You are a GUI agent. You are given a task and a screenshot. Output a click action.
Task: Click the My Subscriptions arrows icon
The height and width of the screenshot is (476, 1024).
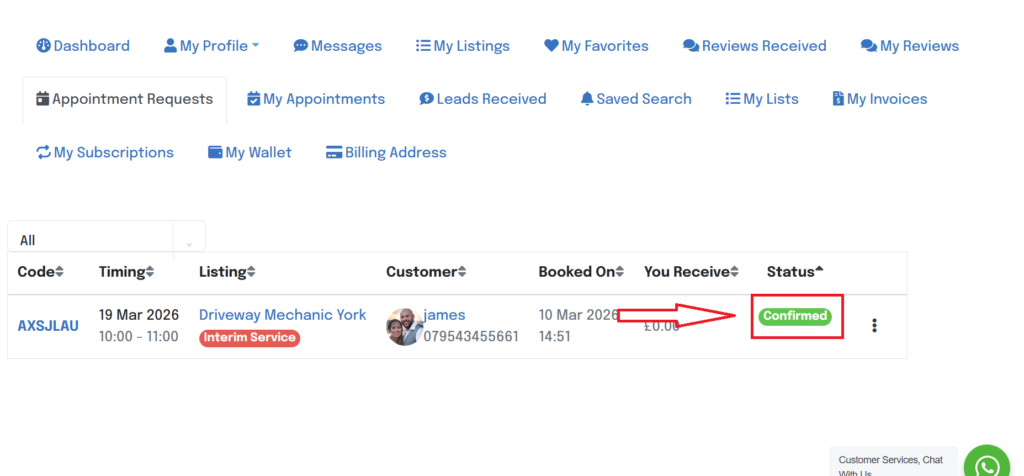(43, 152)
